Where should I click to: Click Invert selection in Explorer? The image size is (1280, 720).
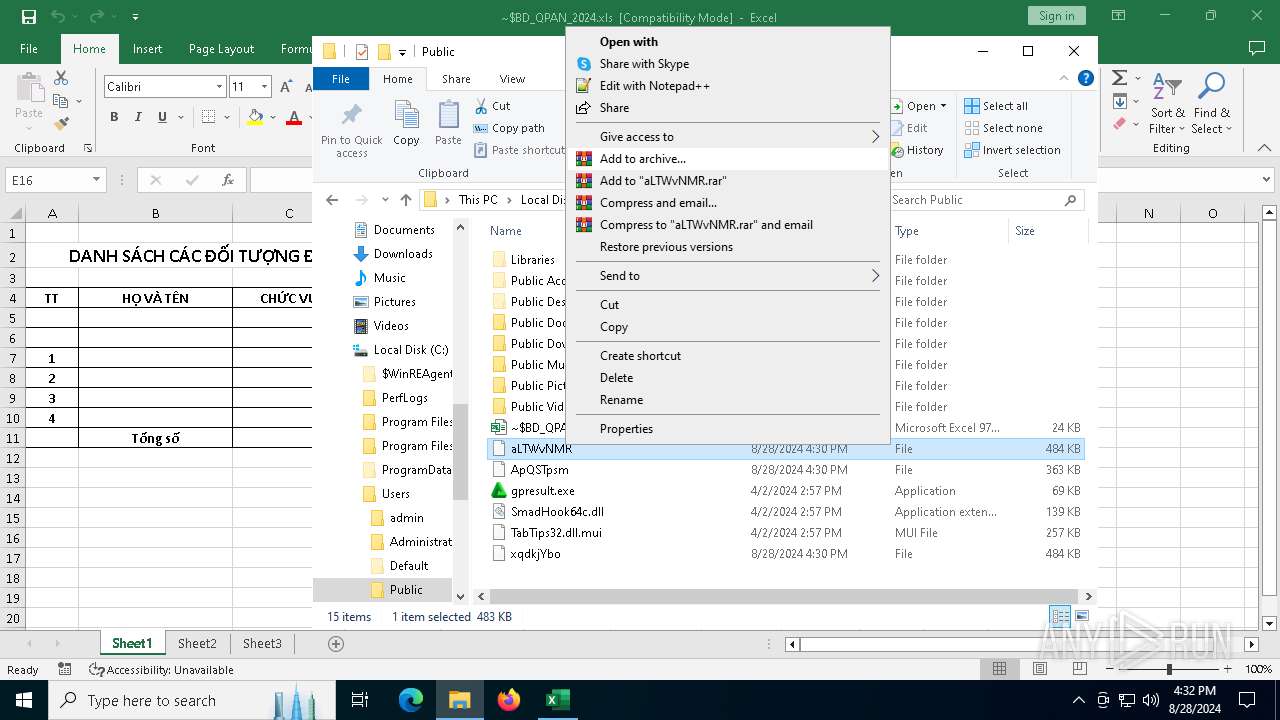point(1012,150)
